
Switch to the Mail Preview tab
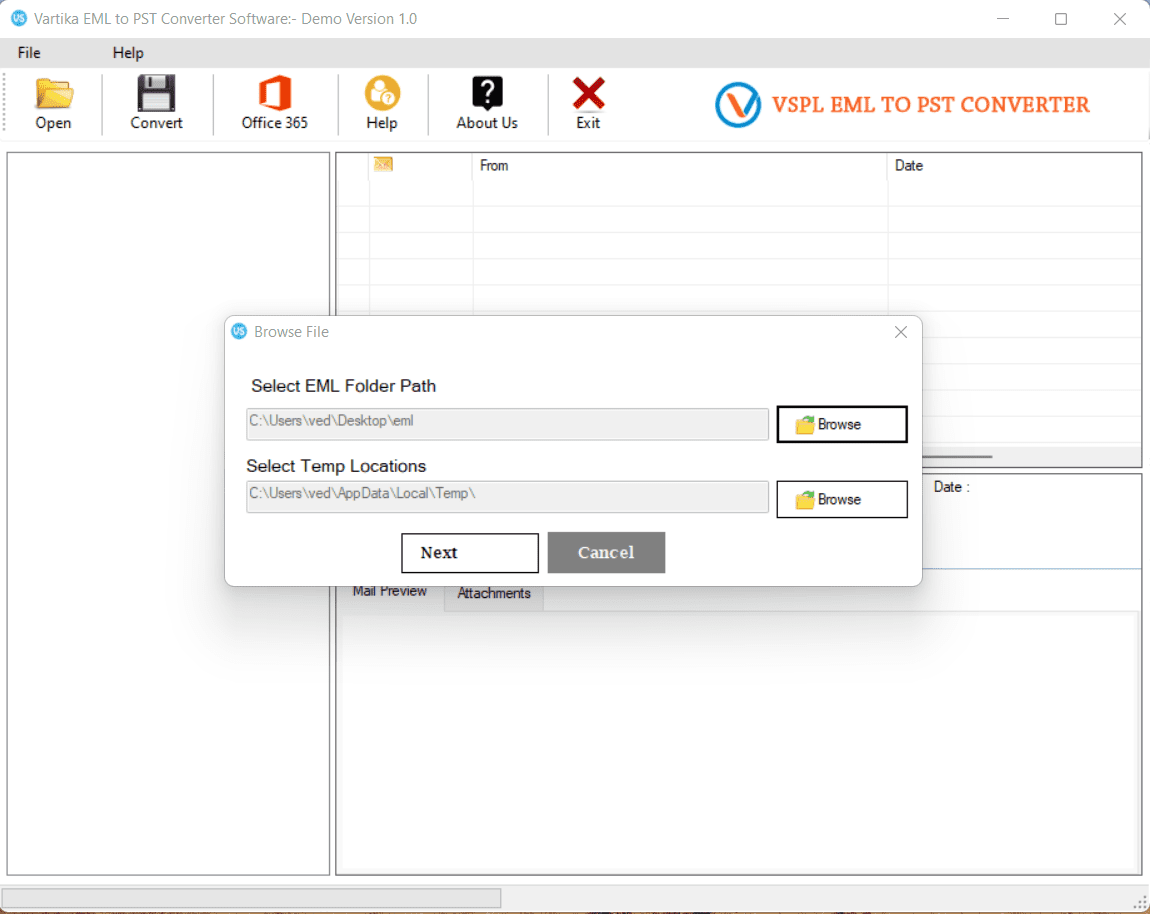coord(389,591)
